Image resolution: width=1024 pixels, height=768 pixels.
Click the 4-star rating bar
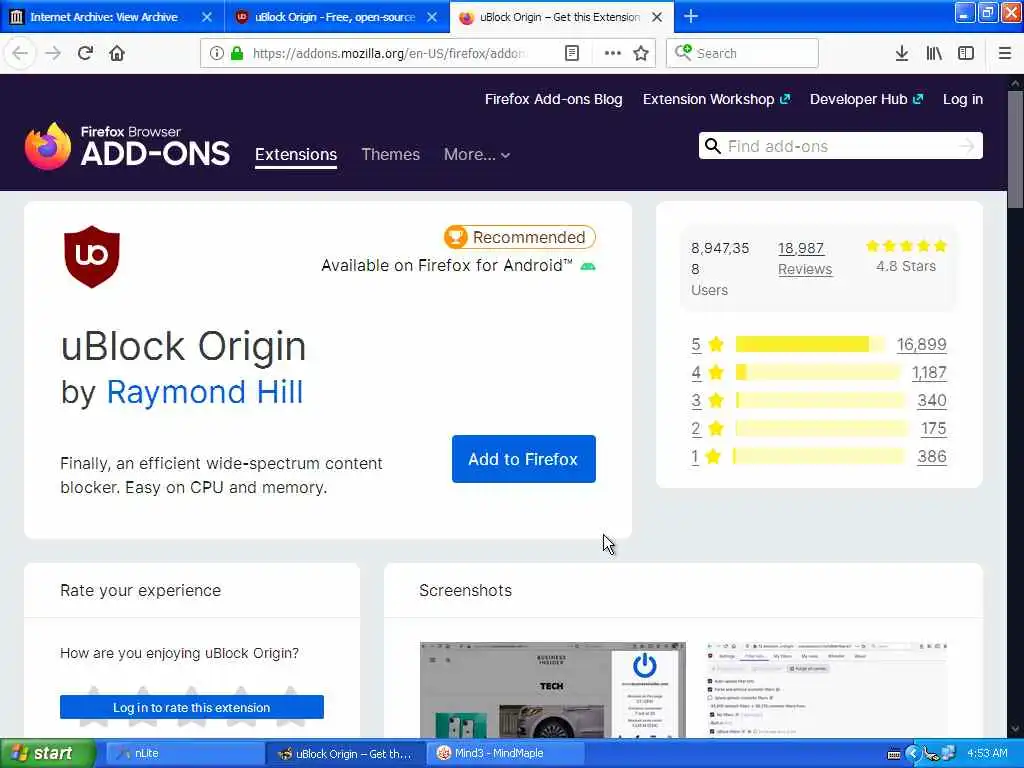tap(818, 372)
